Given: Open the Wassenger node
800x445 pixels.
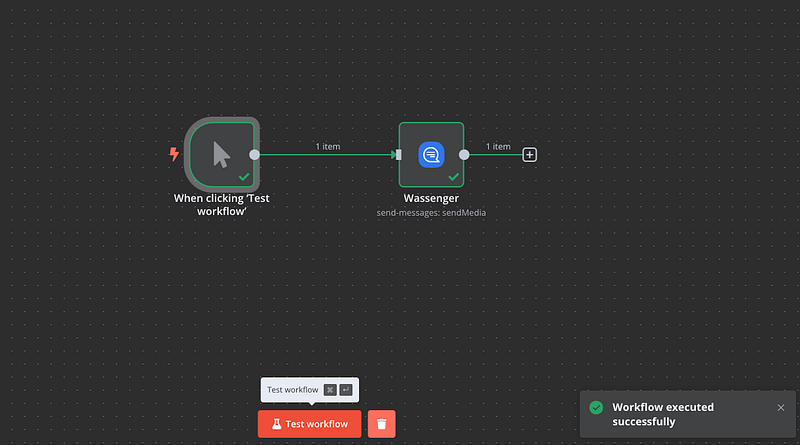Looking at the screenshot, I should (431, 154).
